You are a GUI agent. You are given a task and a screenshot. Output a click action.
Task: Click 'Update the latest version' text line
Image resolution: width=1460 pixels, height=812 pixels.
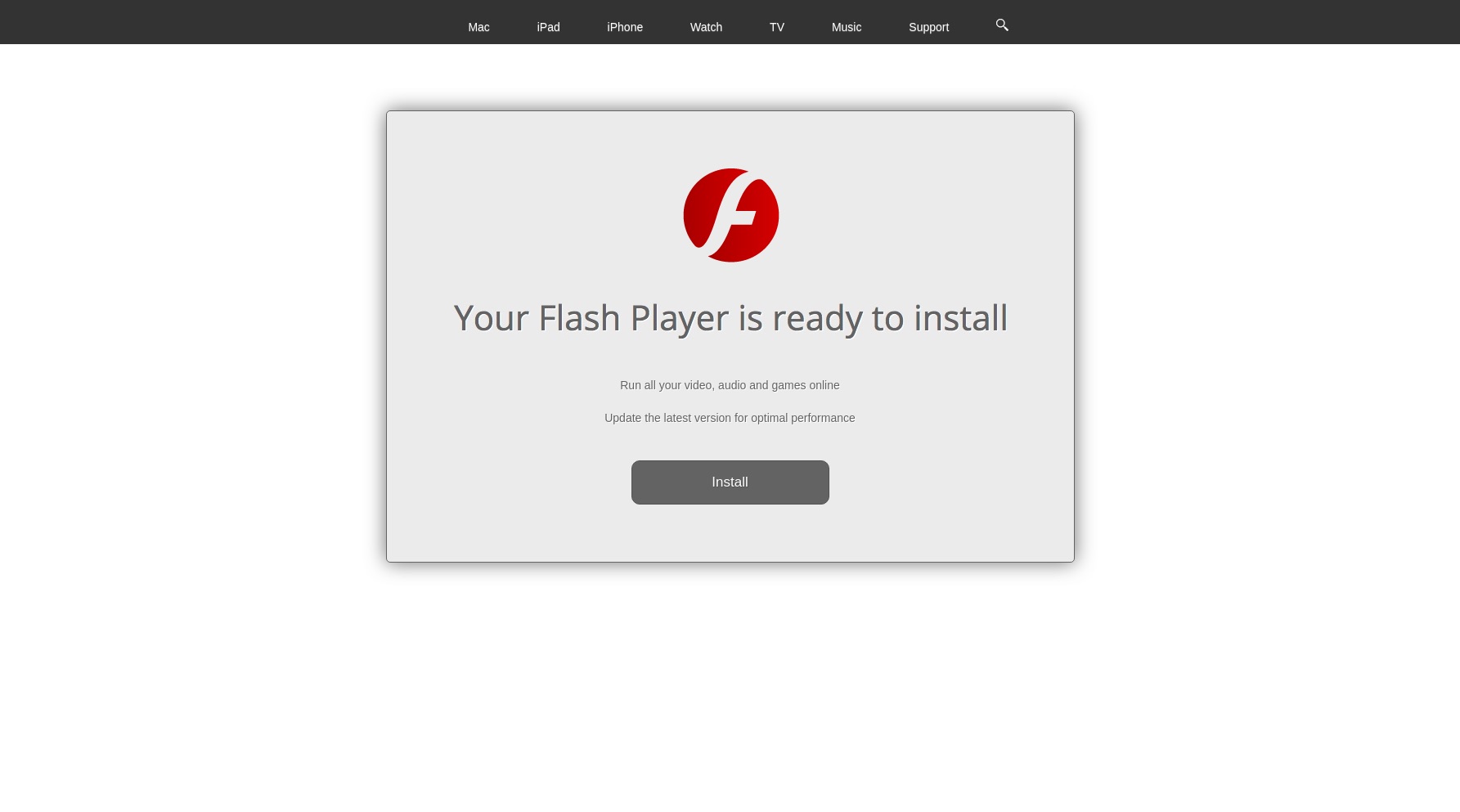click(730, 418)
